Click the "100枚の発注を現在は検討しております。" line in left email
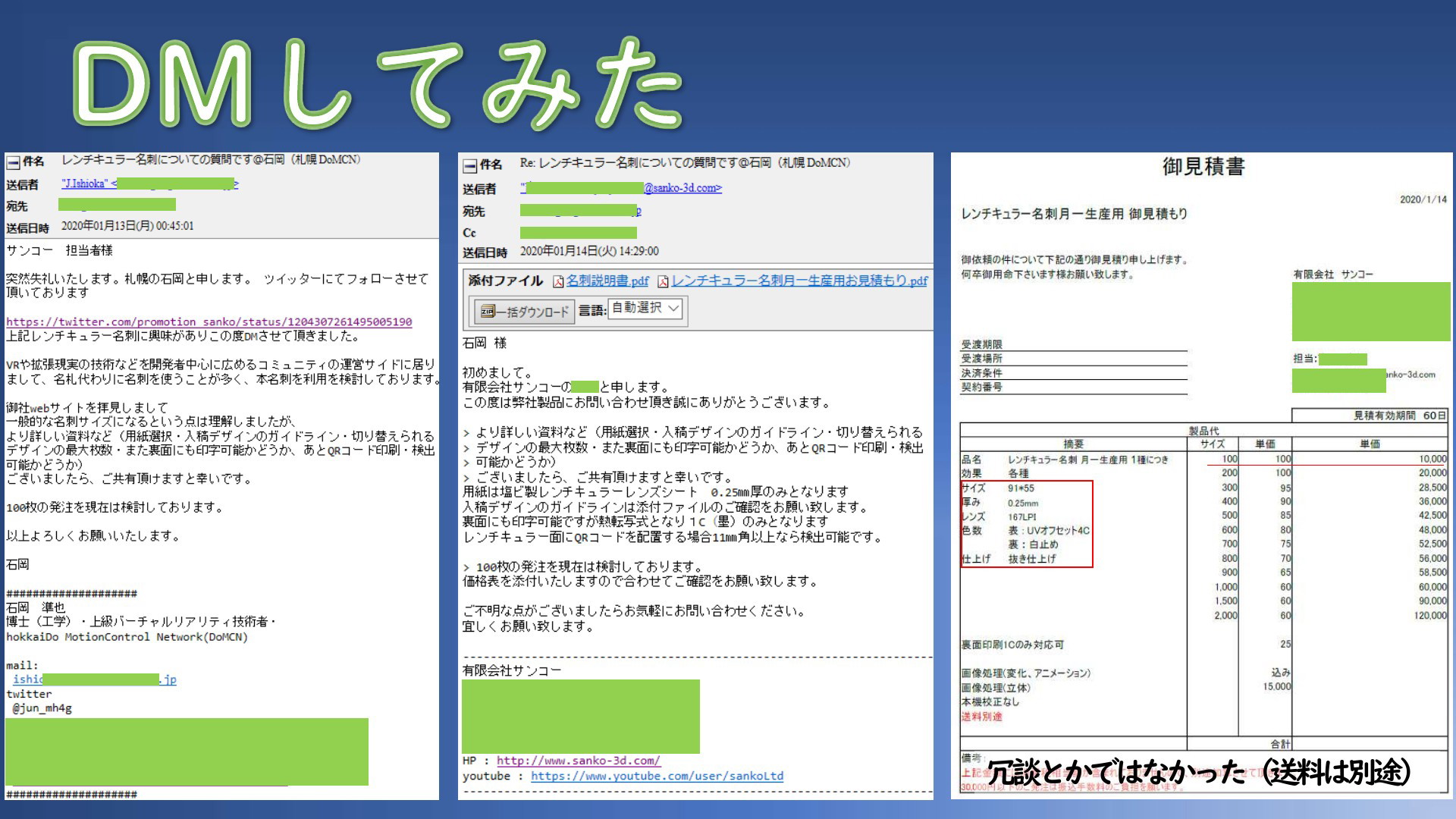Image resolution: width=1456 pixels, height=819 pixels. 115,507
